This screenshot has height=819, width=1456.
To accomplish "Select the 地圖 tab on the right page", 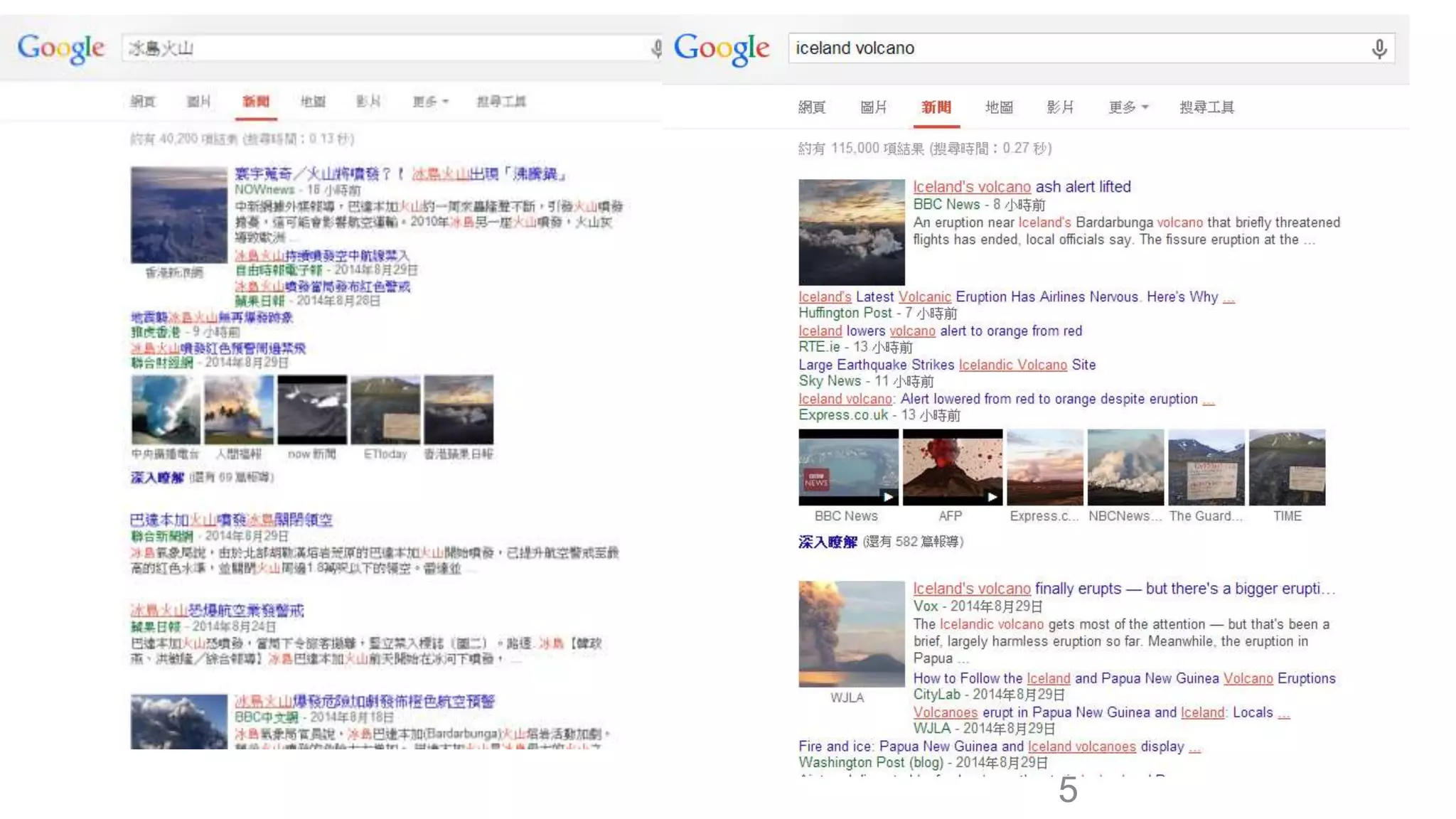I will click(x=998, y=107).
